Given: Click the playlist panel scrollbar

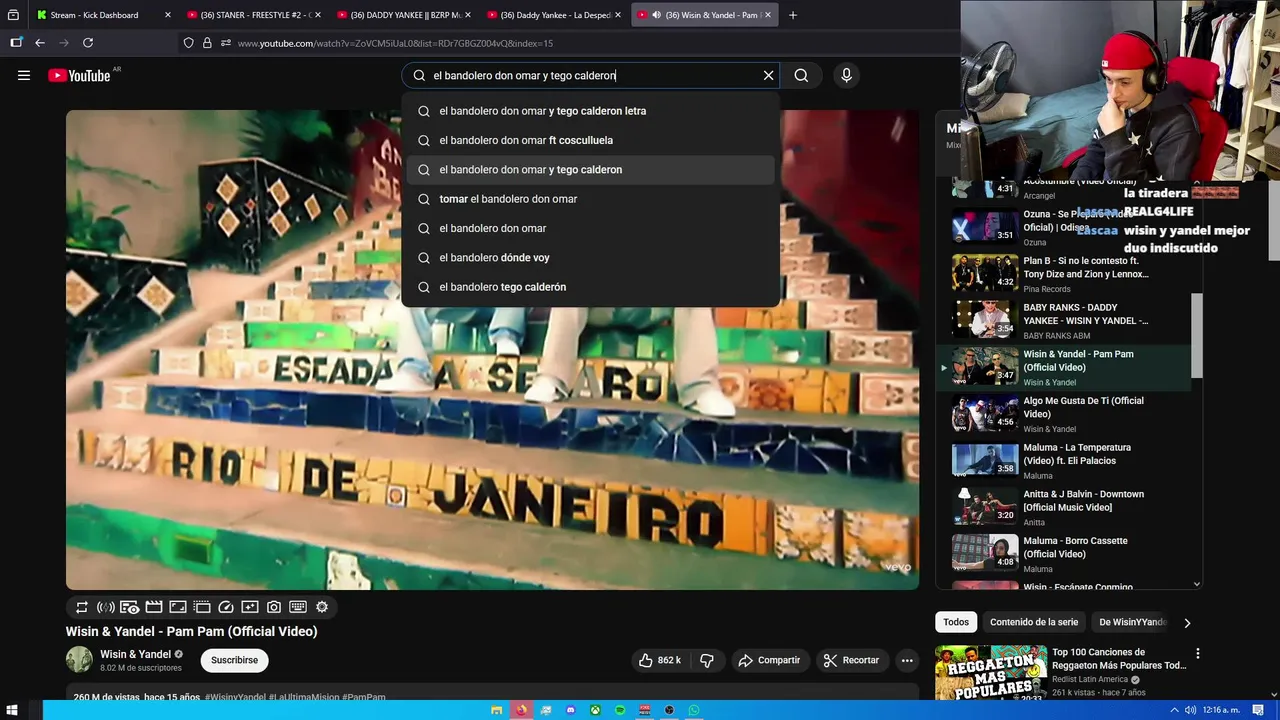Looking at the screenshot, I should (x=1197, y=336).
